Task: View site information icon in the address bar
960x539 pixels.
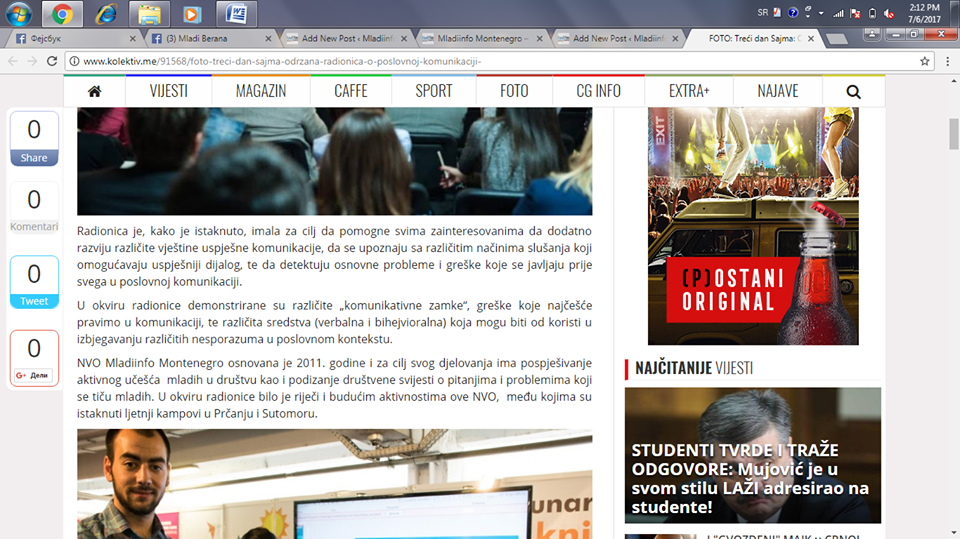Action: 74,61
